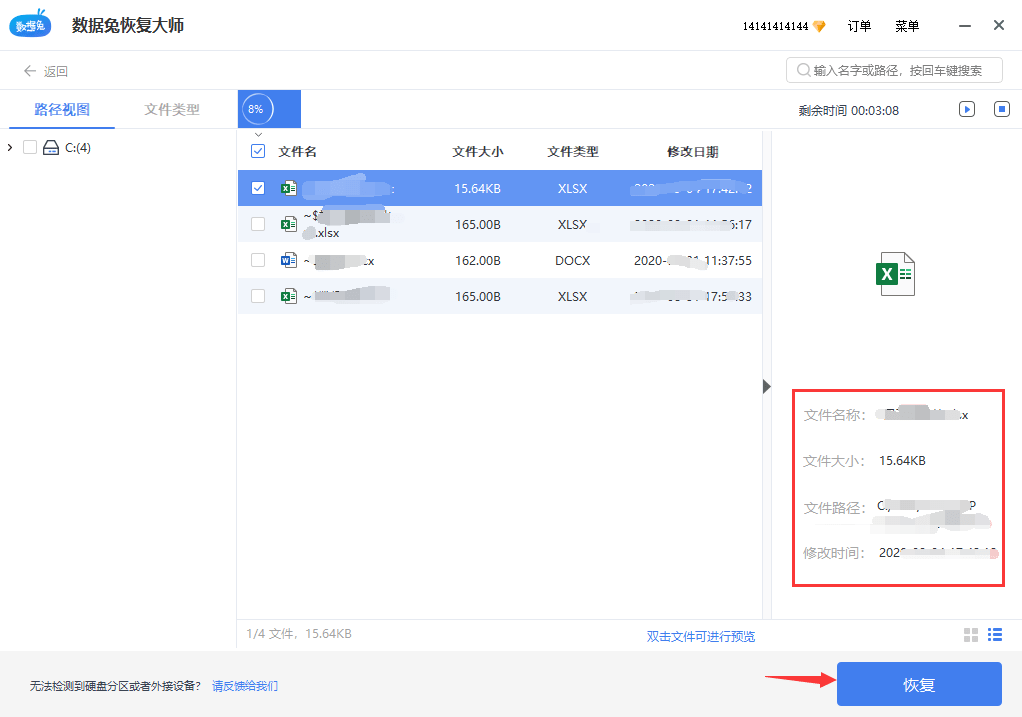
Task: Click the large Excel preview thumbnail
Action: [896, 274]
